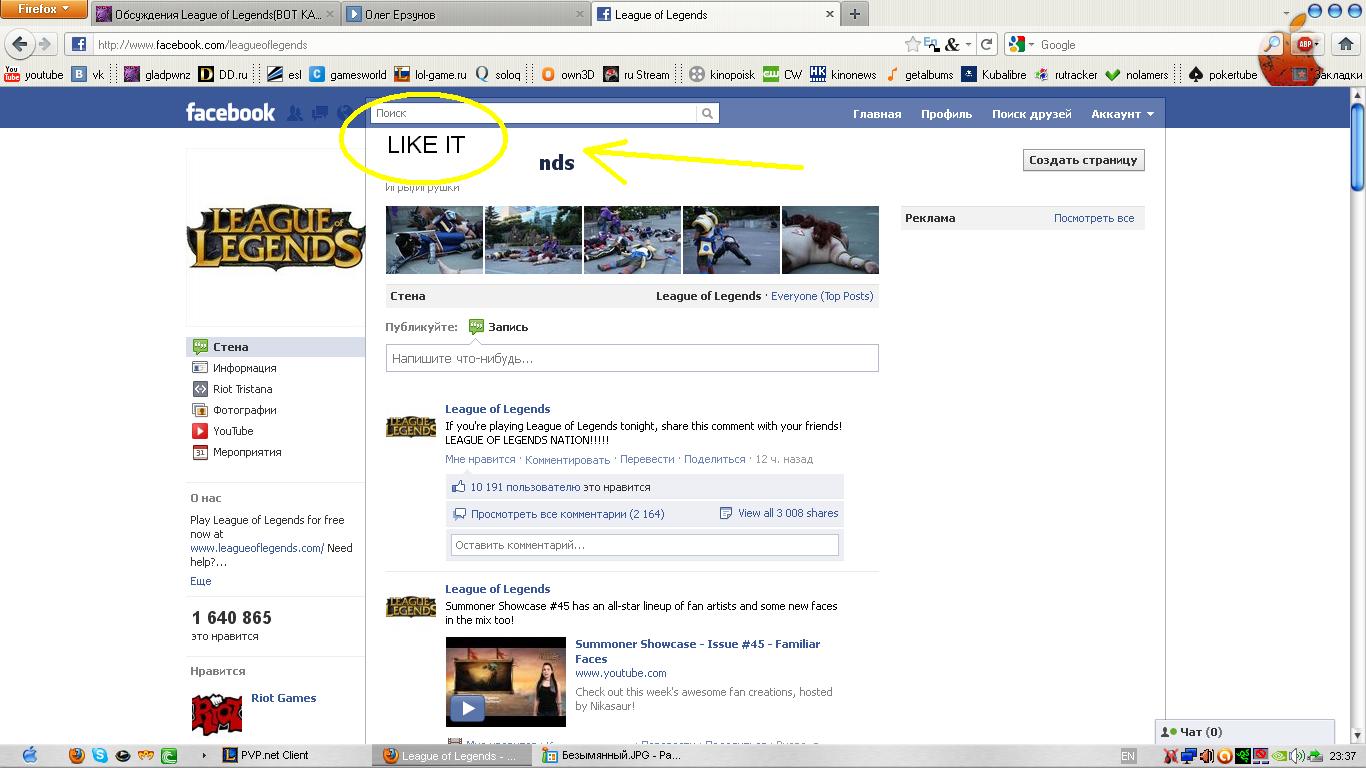
Task: Click the Adblock Plus ABP icon
Action: (x=1305, y=44)
